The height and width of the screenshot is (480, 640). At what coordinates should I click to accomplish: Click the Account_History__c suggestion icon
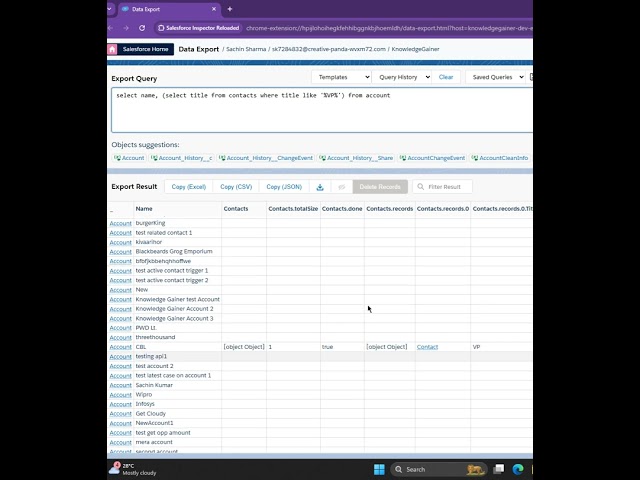[154, 158]
